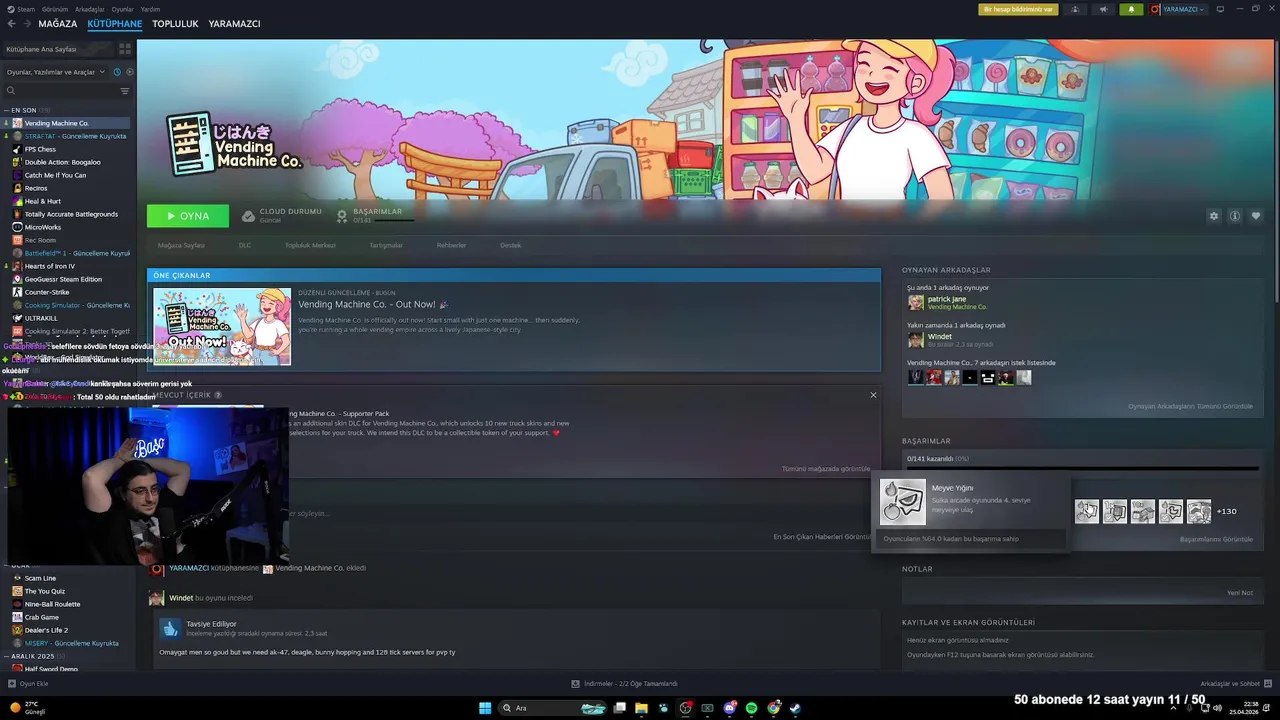
Task: Open the Topluluk Merkezi tab
Action: 310,245
